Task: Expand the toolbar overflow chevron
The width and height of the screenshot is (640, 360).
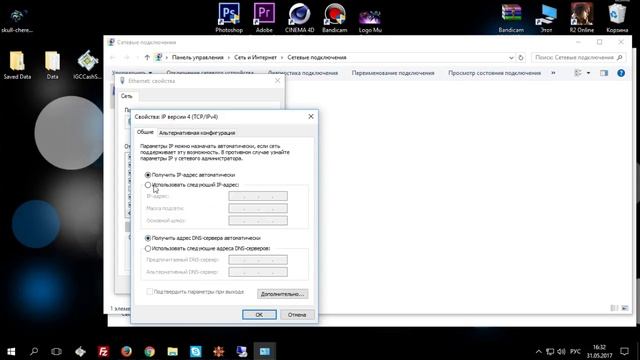Action: pyautogui.click(x=553, y=73)
